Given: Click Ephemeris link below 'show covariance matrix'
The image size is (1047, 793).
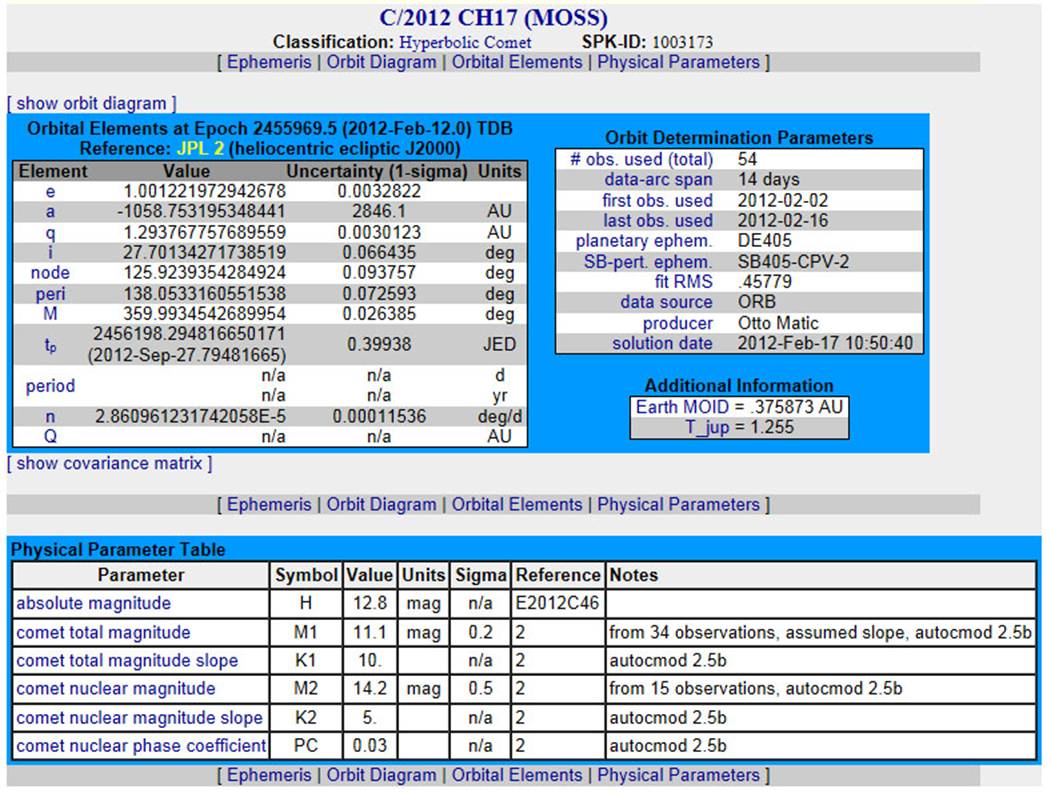Looking at the screenshot, I should (269, 505).
